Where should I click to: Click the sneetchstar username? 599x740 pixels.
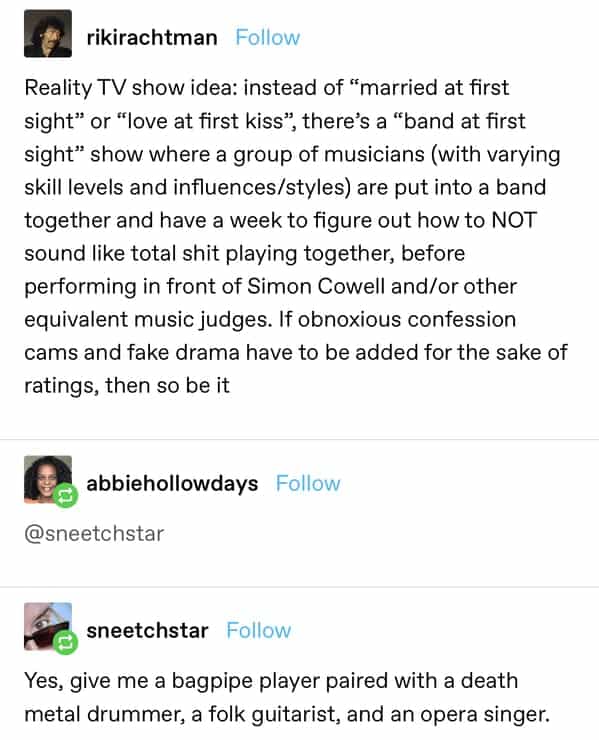(147, 631)
